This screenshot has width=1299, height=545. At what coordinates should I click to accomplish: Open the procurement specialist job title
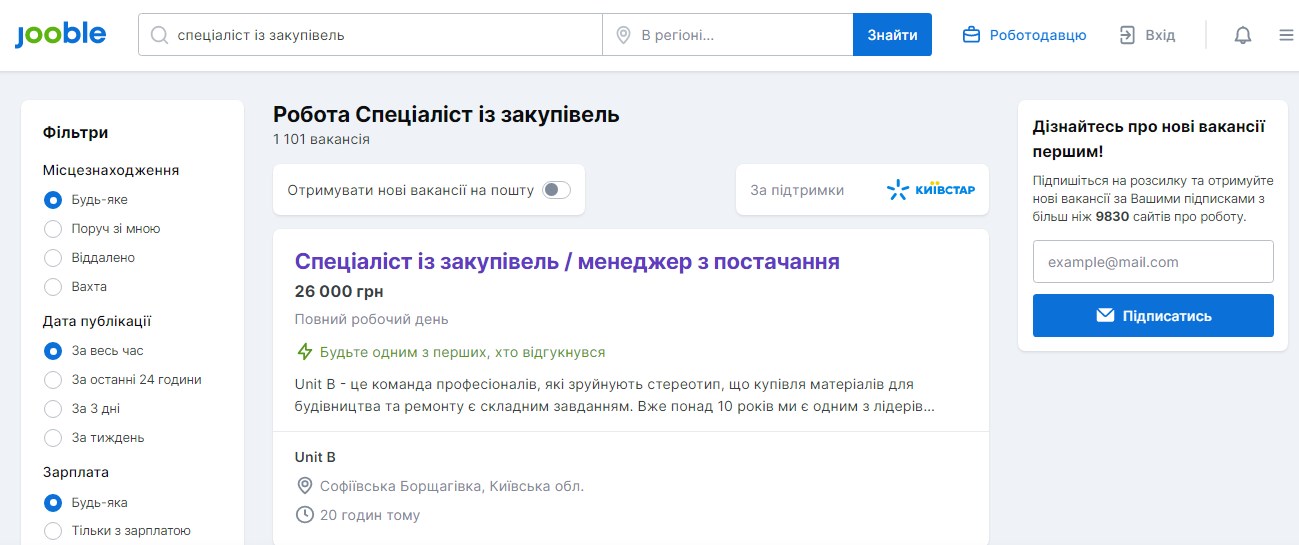pyautogui.click(x=567, y=262)
